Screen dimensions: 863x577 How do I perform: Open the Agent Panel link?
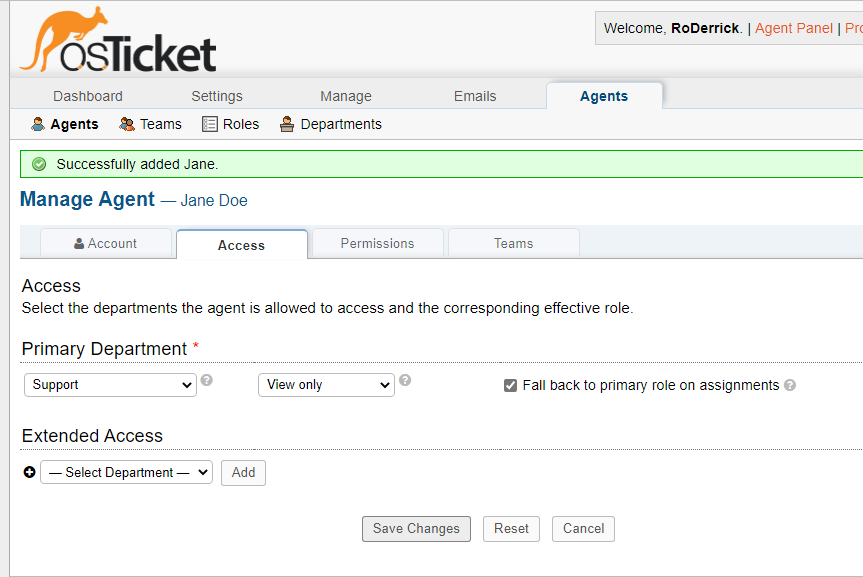click(793, 28)
